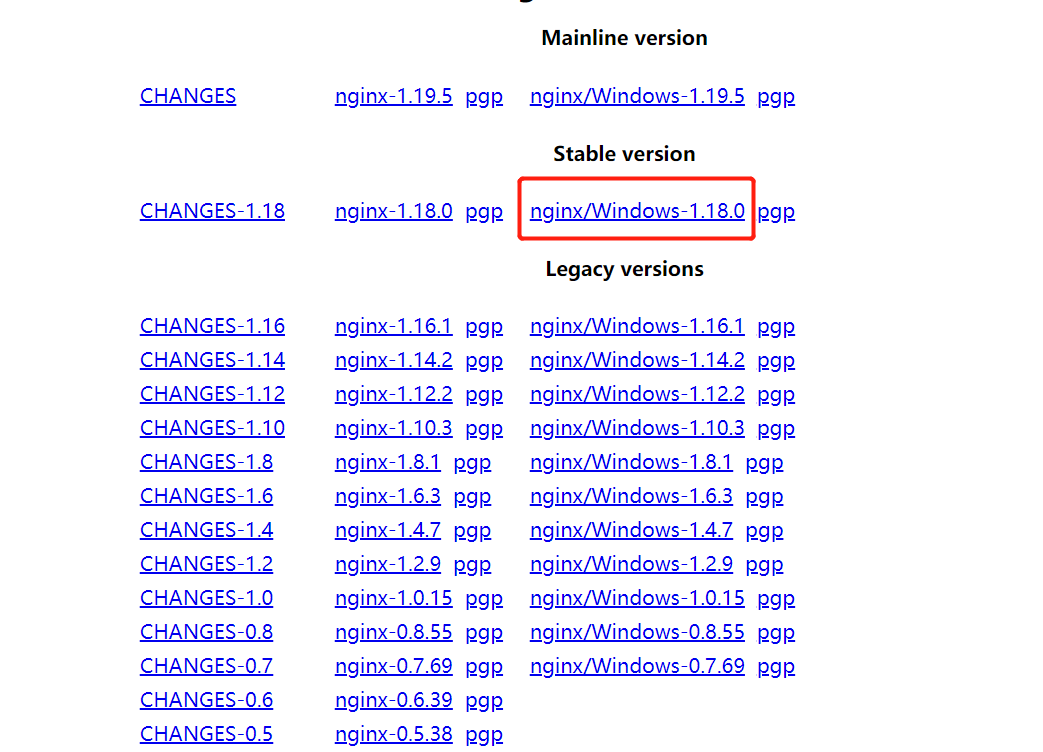The width and height of the screenshot is (1043, 752).
Task: Download nginx/Windows-0.8.55 build
Action: [637, 632]
